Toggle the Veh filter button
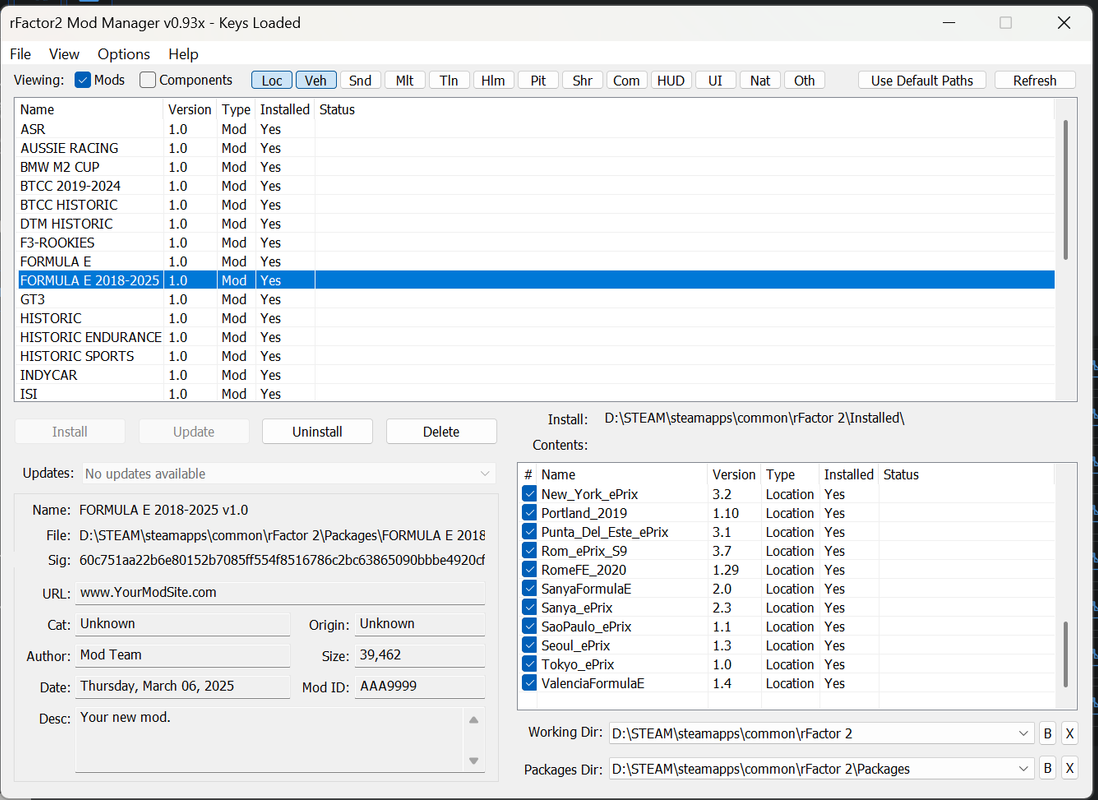The image size is (1098, 800). [316, 81]
